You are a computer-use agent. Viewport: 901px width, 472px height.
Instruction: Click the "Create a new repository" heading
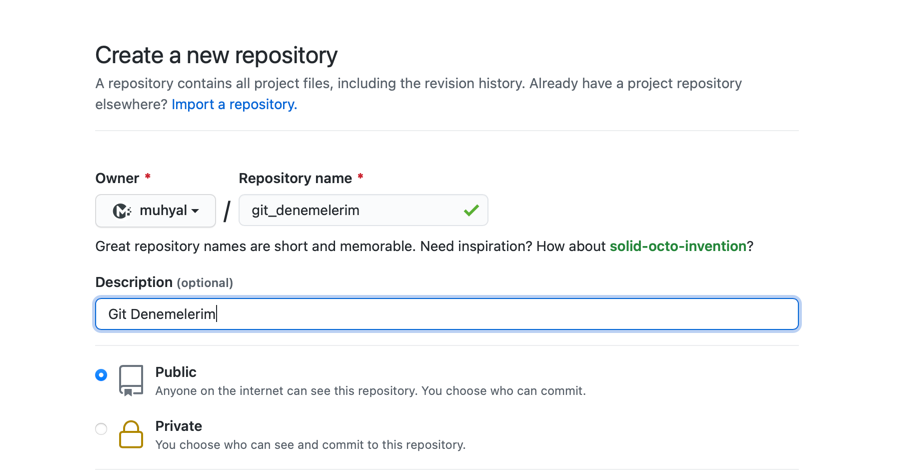pyautogui.click(x=216, y=55)
